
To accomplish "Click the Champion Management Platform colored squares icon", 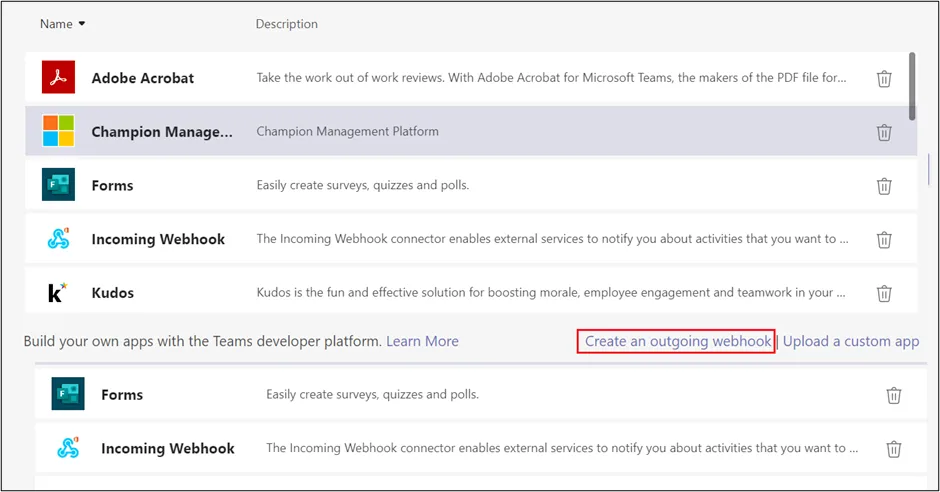I will coord(58,131).
